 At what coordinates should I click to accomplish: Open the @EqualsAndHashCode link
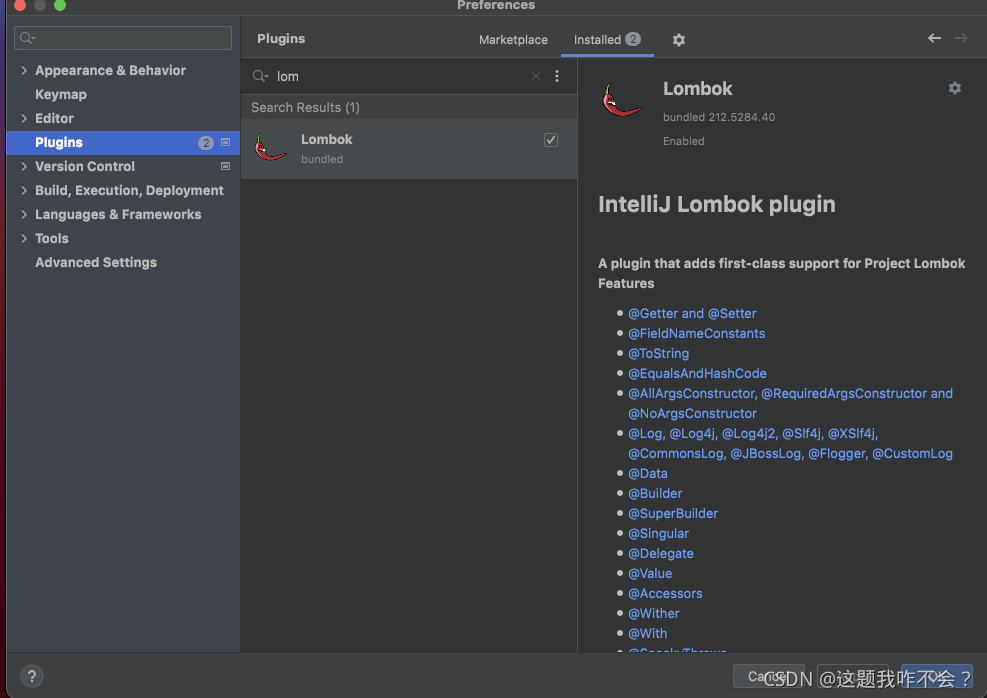tap(697, 374)
